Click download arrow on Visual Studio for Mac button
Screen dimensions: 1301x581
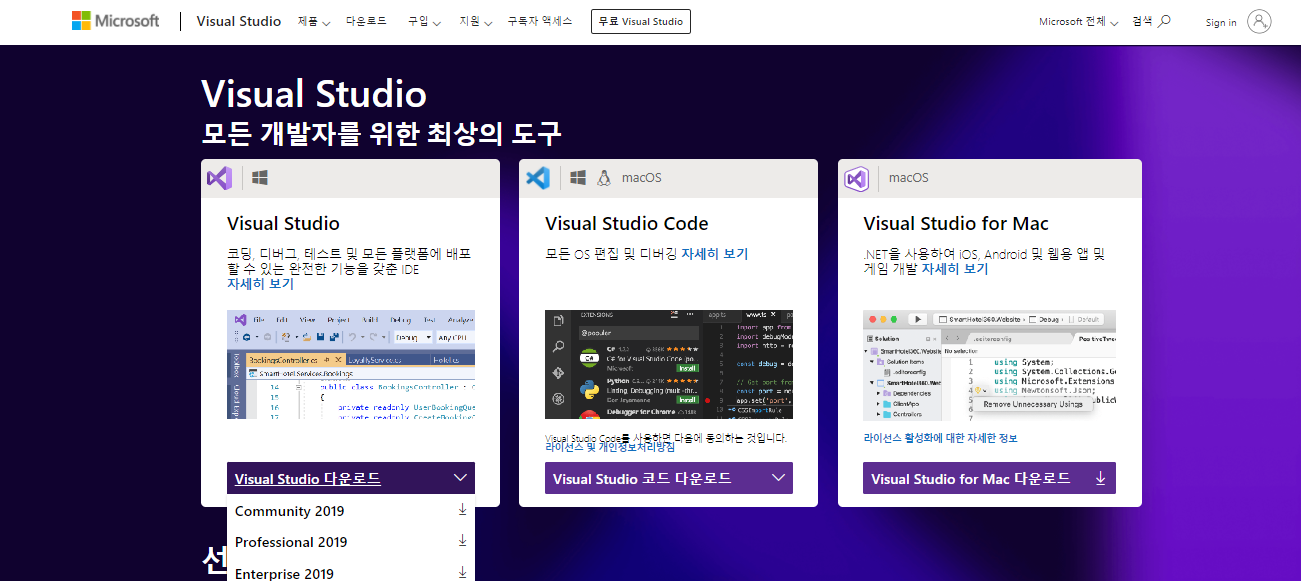[x=1100, y=478]
